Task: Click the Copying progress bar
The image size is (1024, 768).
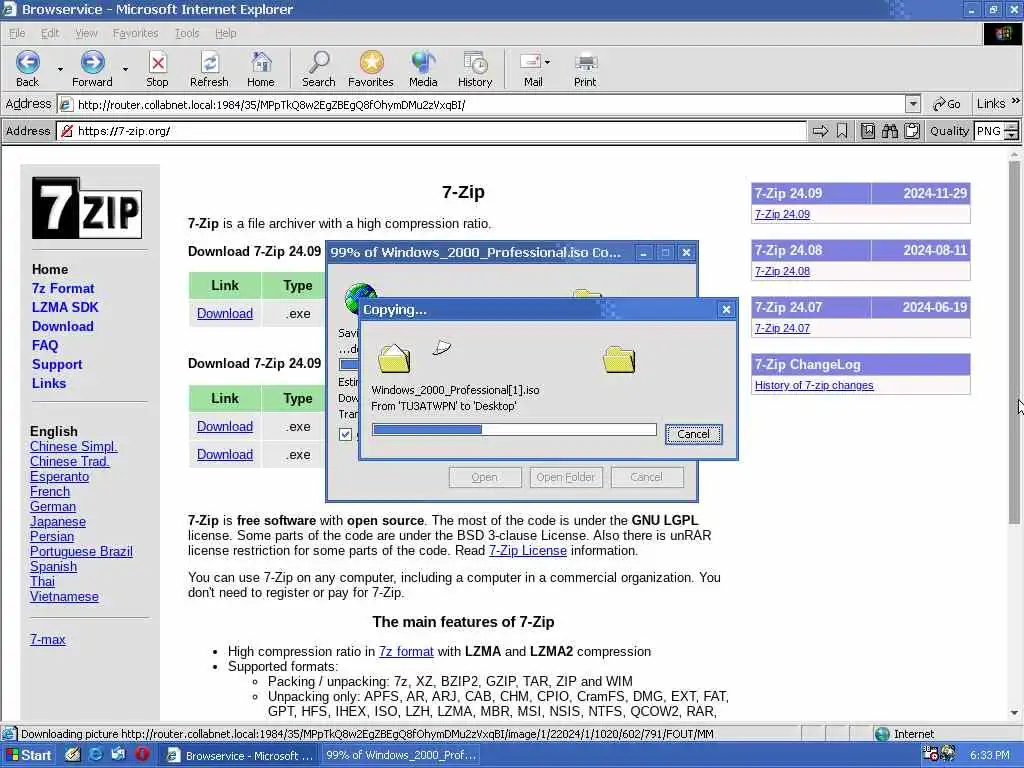Action: (x=514, y=429)
